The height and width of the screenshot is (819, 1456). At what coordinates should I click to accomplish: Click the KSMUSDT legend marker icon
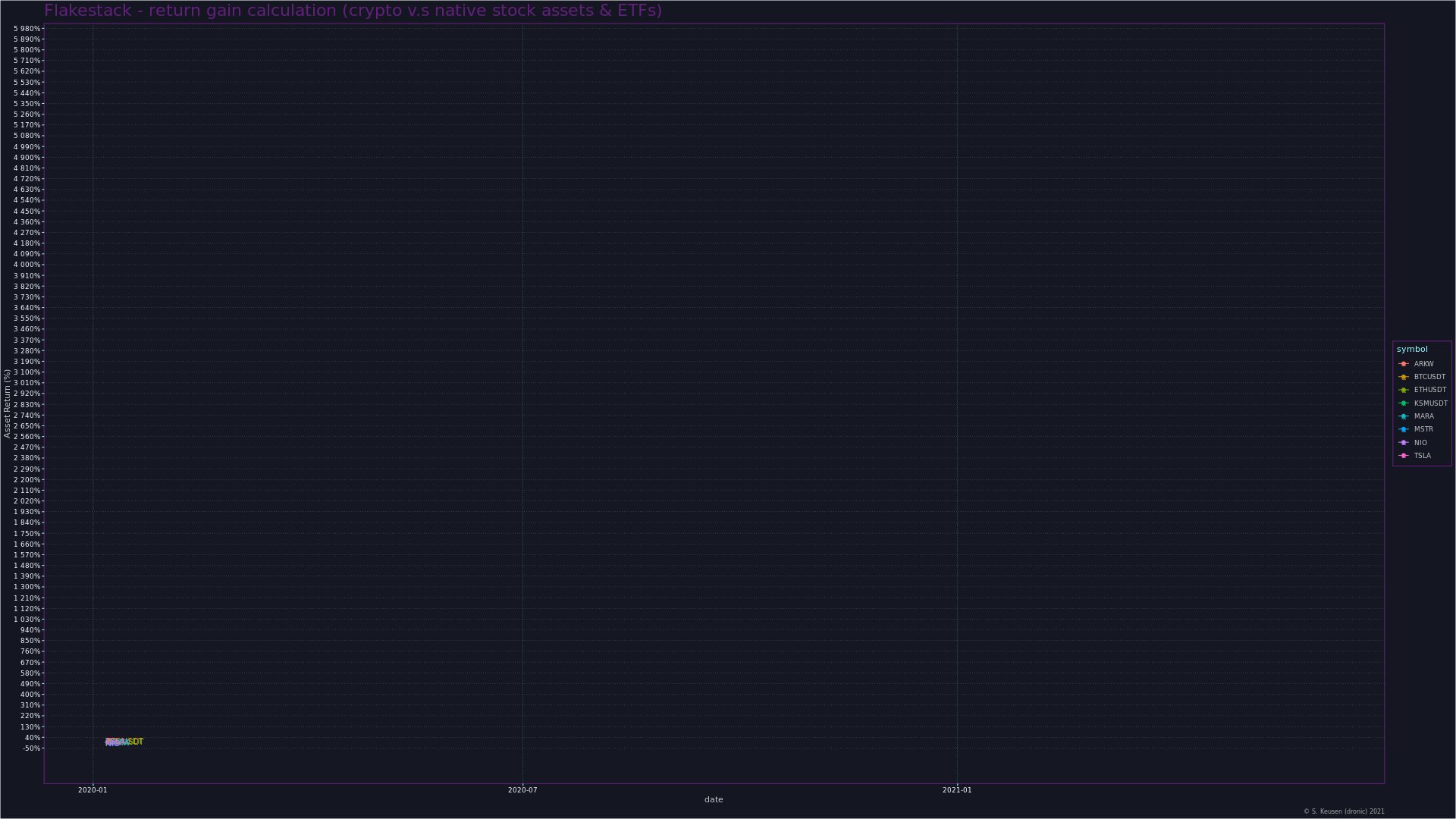coord(1404,403)
